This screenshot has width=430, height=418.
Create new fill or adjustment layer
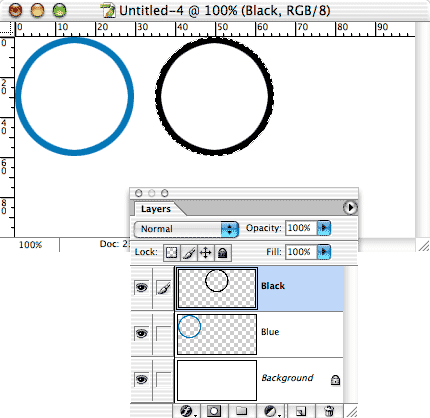pyautogui.click(x=271, y=411)
